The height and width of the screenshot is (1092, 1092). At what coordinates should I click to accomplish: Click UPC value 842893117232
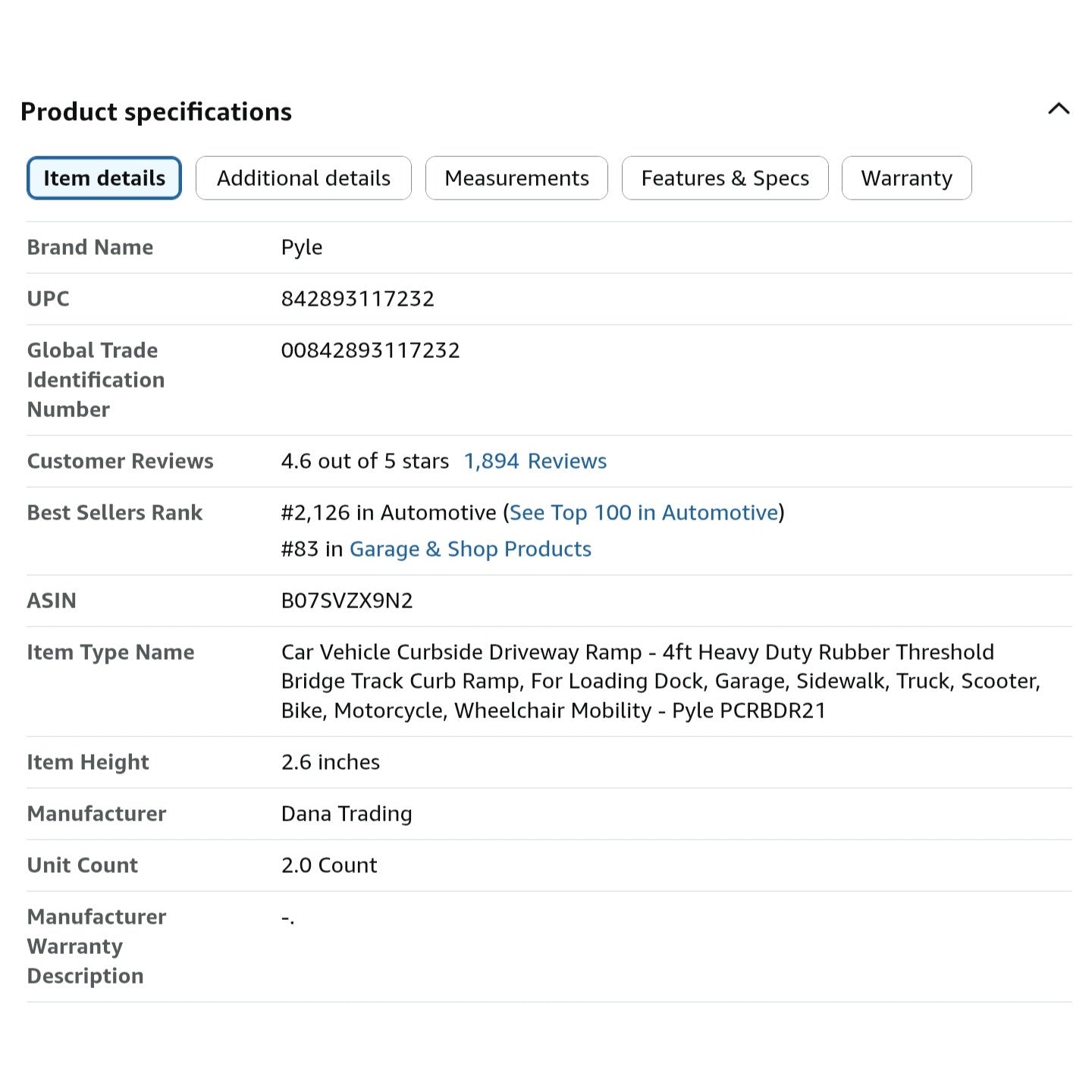(358, 299)
